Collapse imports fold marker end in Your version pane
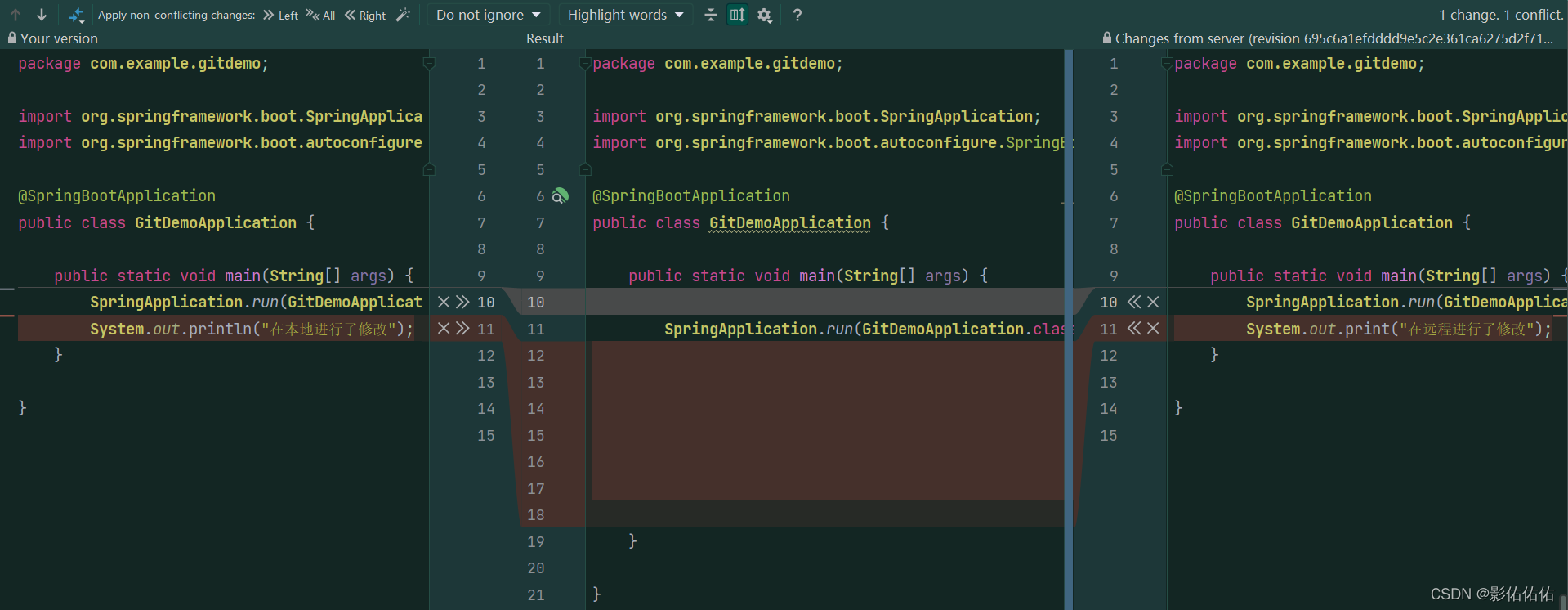1568x610 pixels. [429, 169]
